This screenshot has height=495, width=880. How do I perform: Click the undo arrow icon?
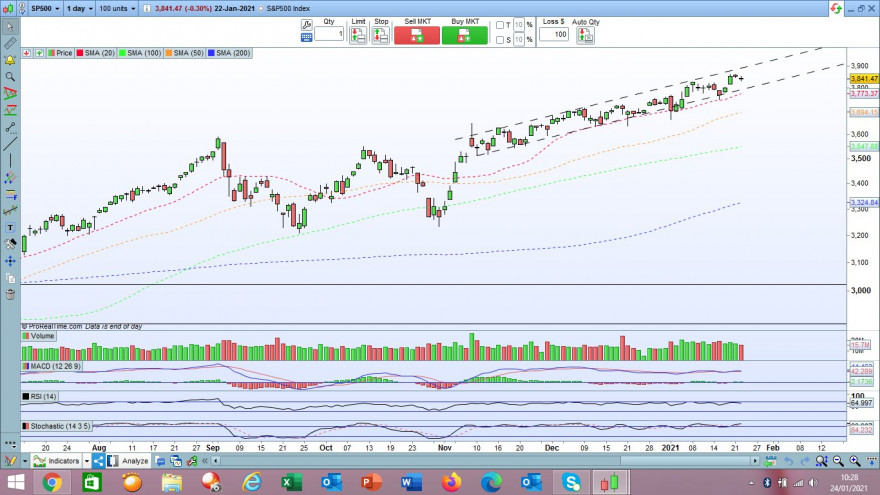point(789,461)
